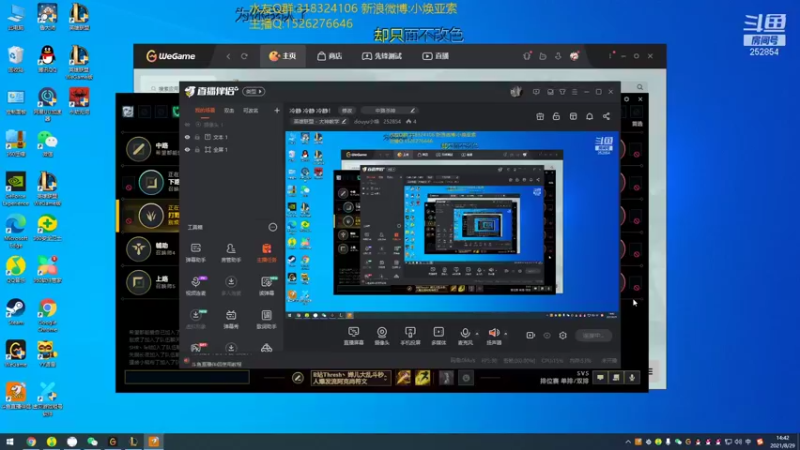
Task: Toggle visibility of 全屏 1 source
Action: click(x=187, y=150)
